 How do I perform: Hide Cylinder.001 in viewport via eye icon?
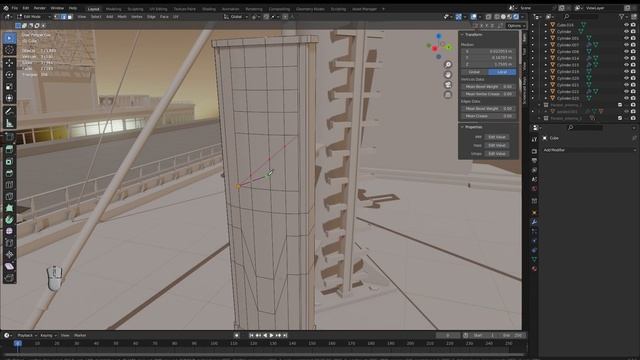point(626,38)
